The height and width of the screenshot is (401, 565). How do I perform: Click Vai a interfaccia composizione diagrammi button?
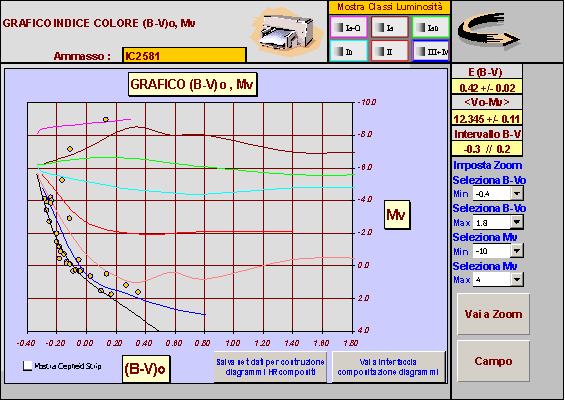(388, 367)
